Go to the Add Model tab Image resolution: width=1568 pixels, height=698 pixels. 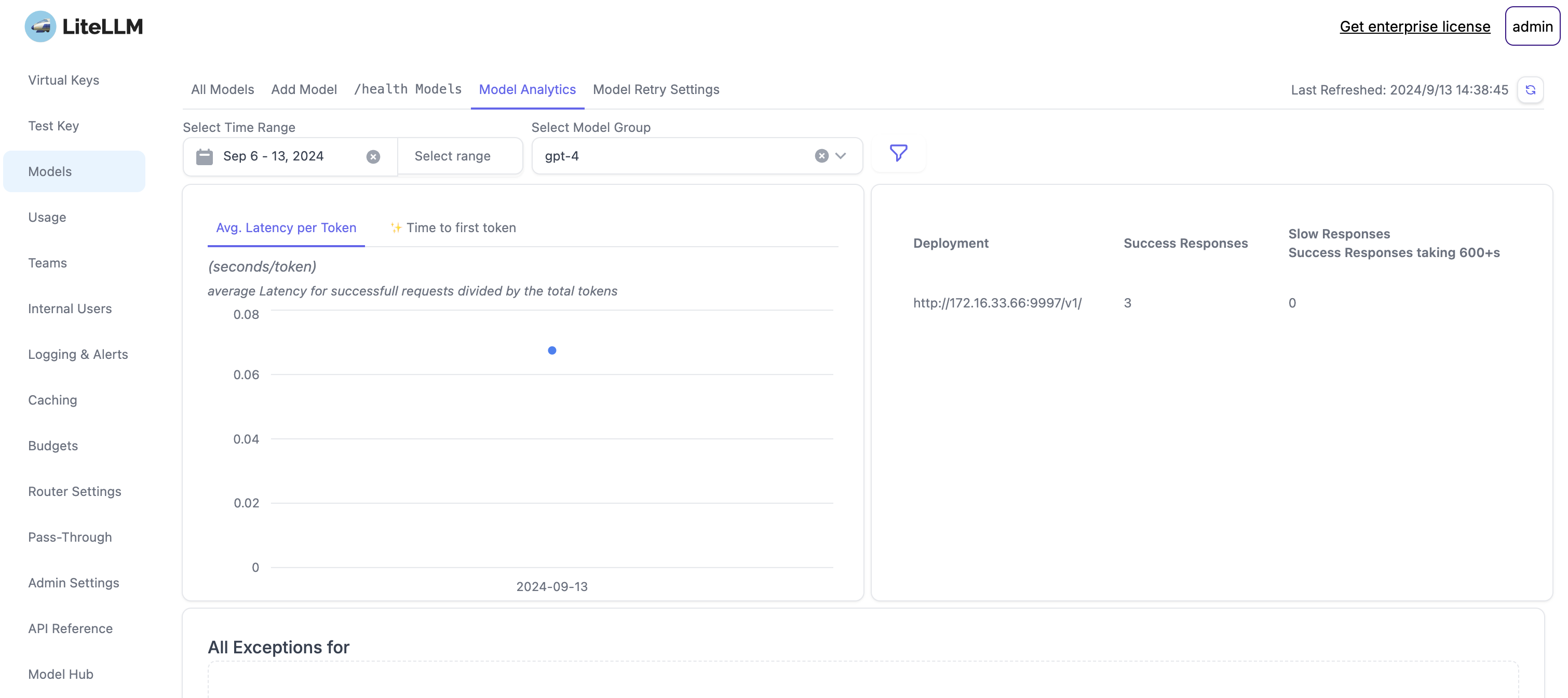(304, 89)
